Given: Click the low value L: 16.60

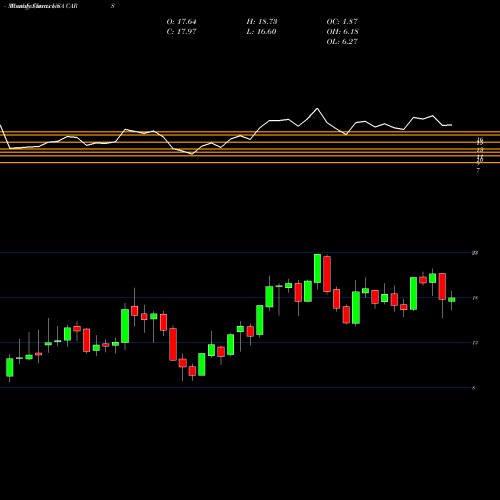Looking at the screenshot, I should [x=262, y=32].
